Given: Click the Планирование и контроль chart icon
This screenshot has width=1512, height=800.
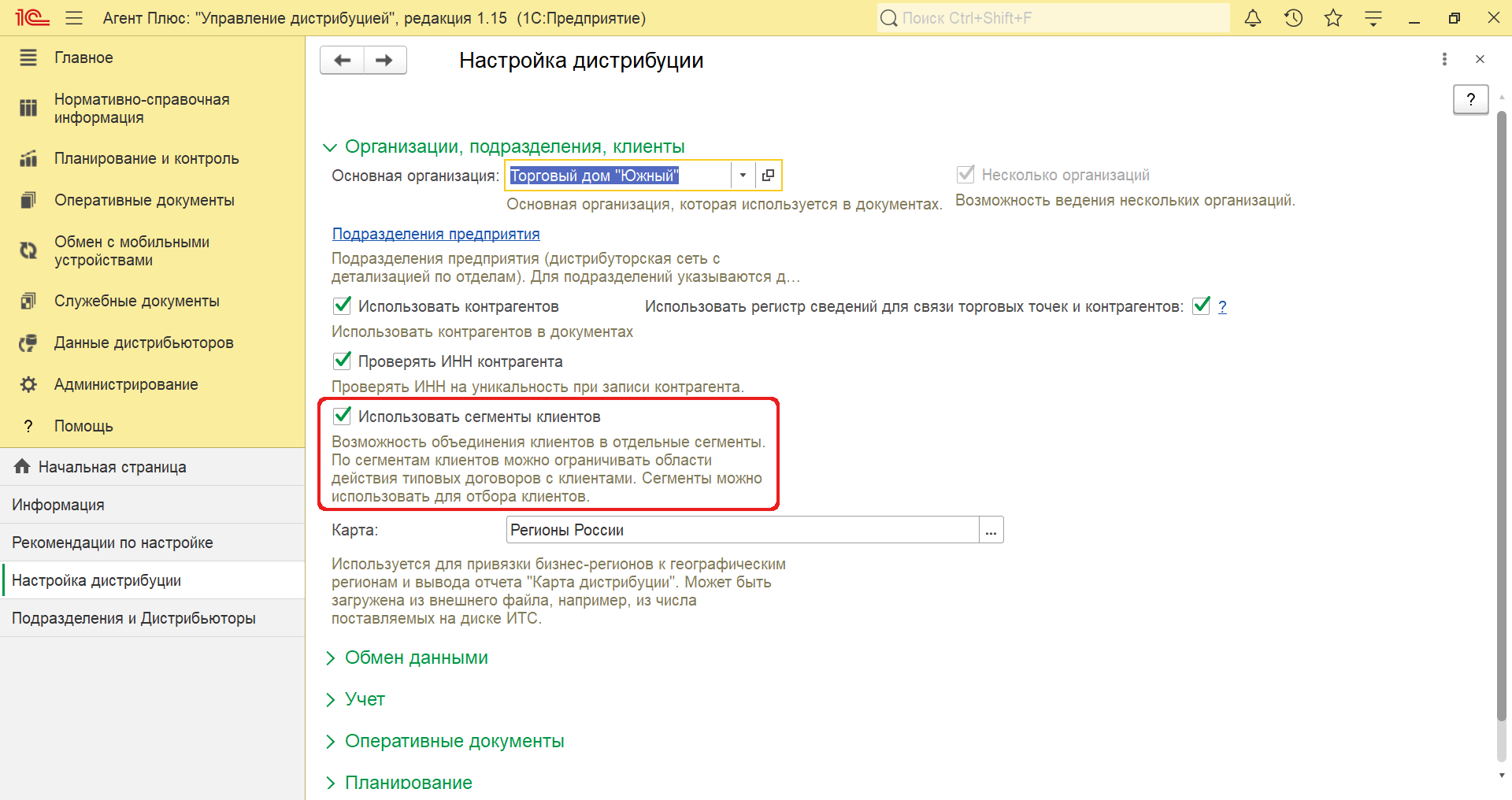Looking at the screenshot, I should [x=28, y=158].
